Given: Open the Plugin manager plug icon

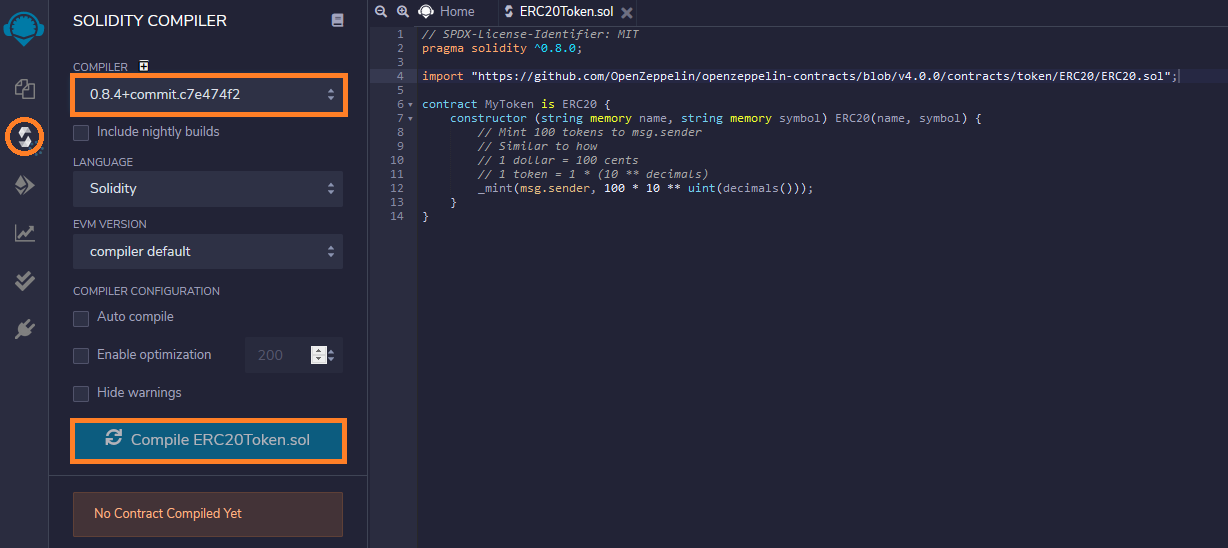Looking at the screenshot, I should [x=25, y=329].
